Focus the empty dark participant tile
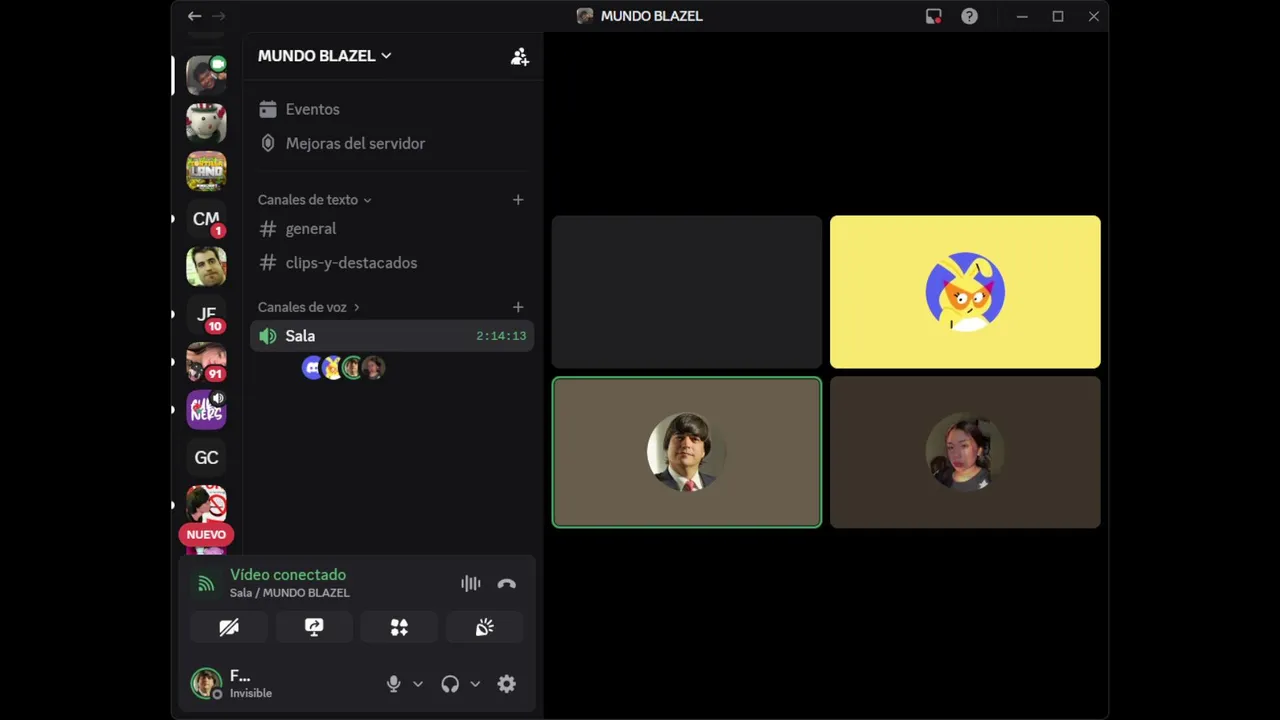This screenshot has width=1280, height=720. tap(687, 292)
